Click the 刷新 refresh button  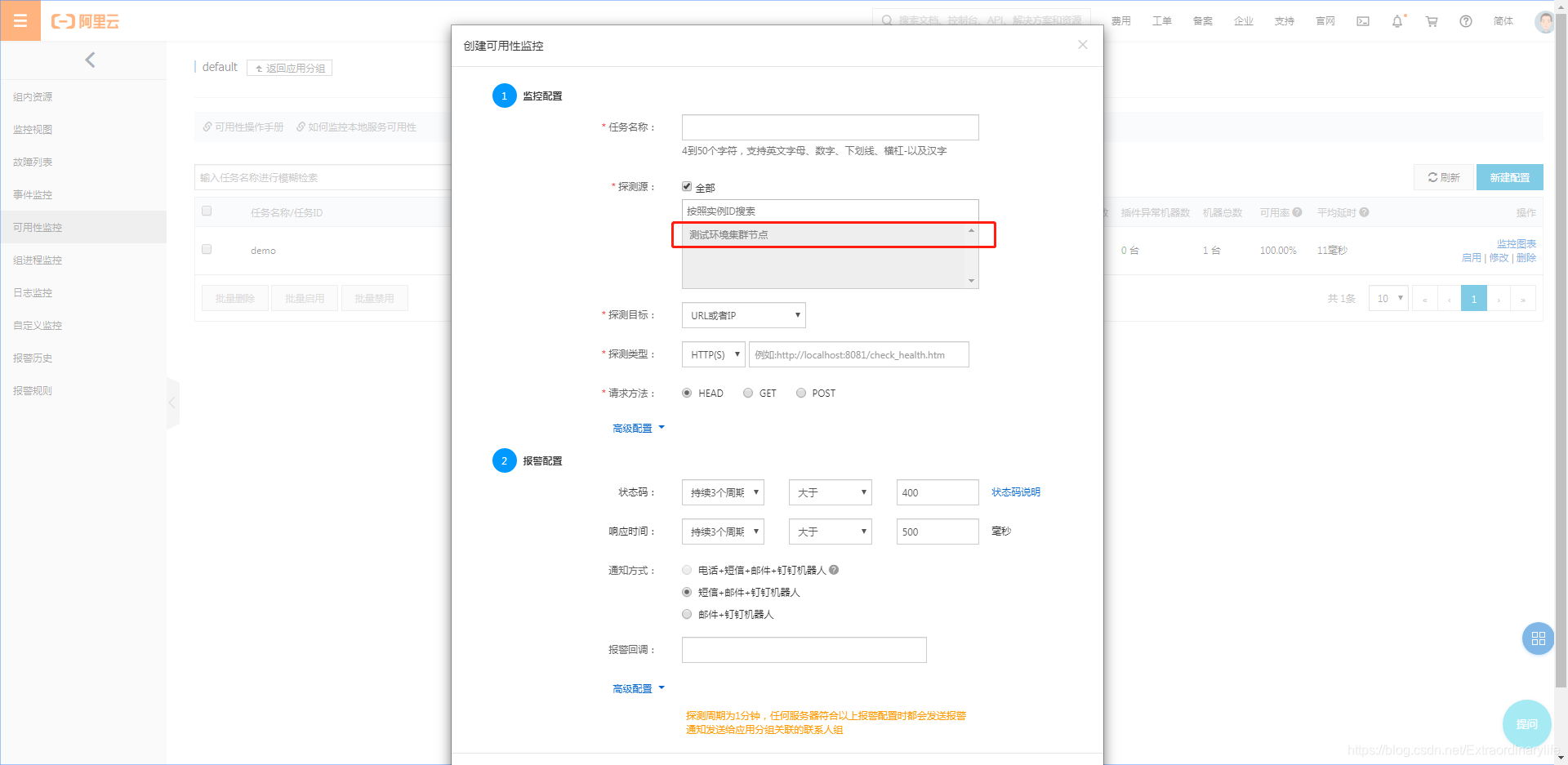[1444, 177]
